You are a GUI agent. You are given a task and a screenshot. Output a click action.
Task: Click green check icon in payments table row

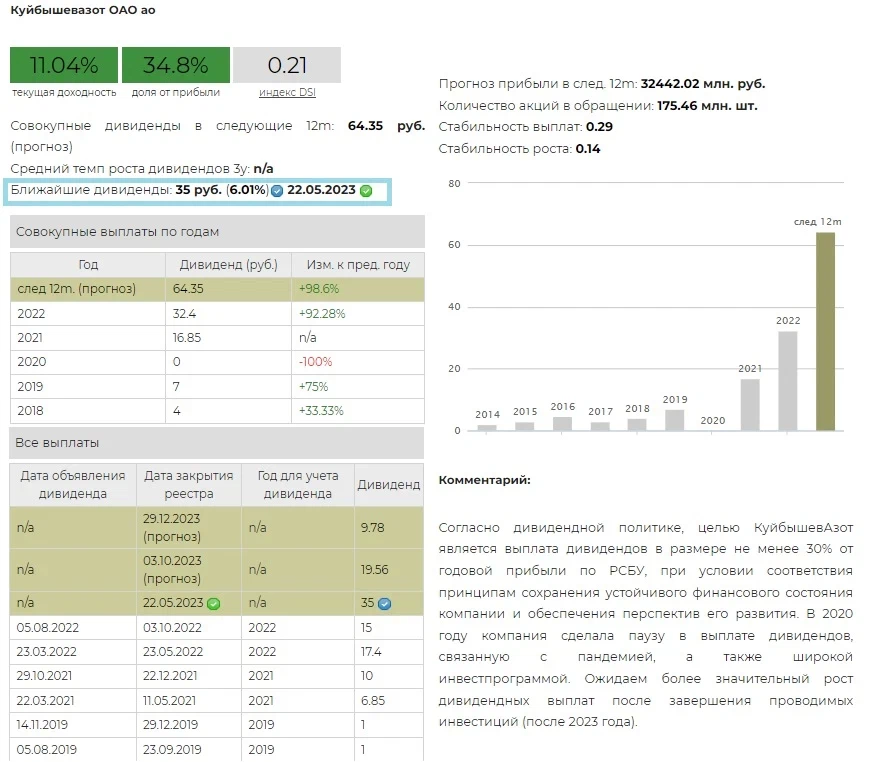coord(212,603)
